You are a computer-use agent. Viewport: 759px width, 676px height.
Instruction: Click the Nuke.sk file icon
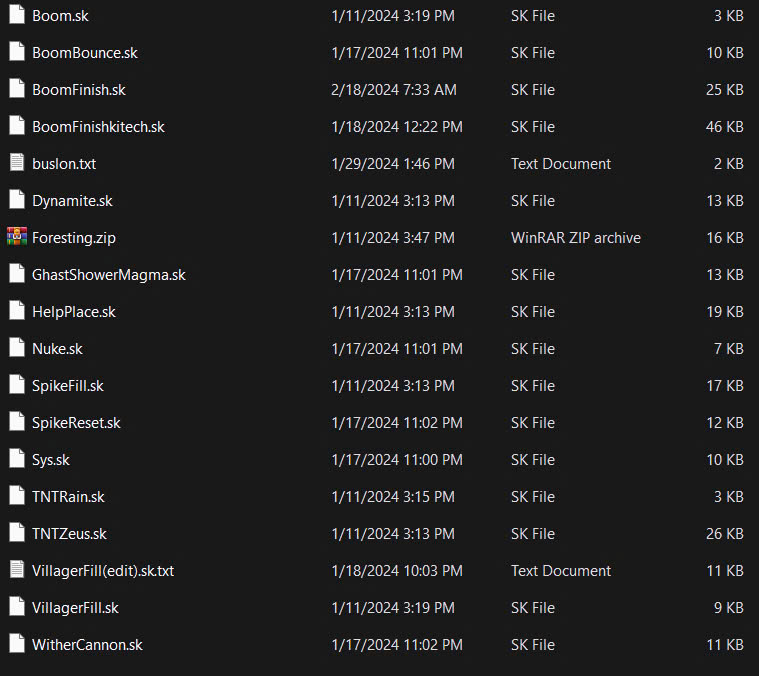(16, 348)
